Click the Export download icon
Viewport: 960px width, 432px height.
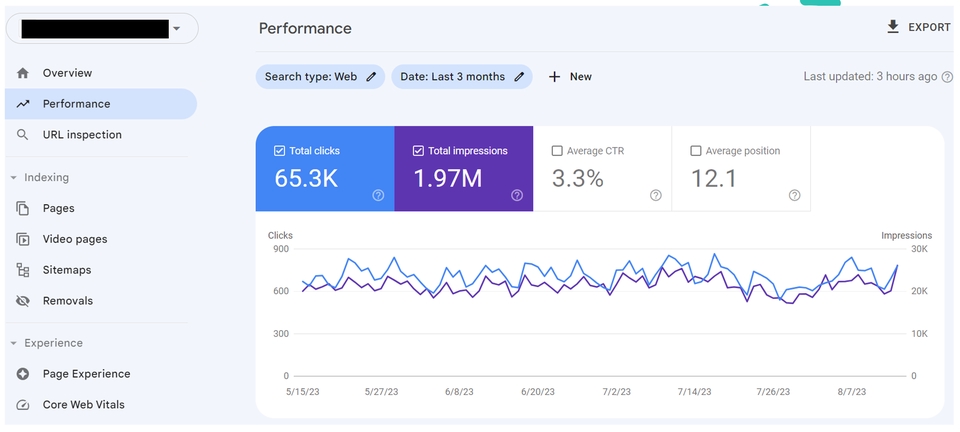[x=893, y=27]
